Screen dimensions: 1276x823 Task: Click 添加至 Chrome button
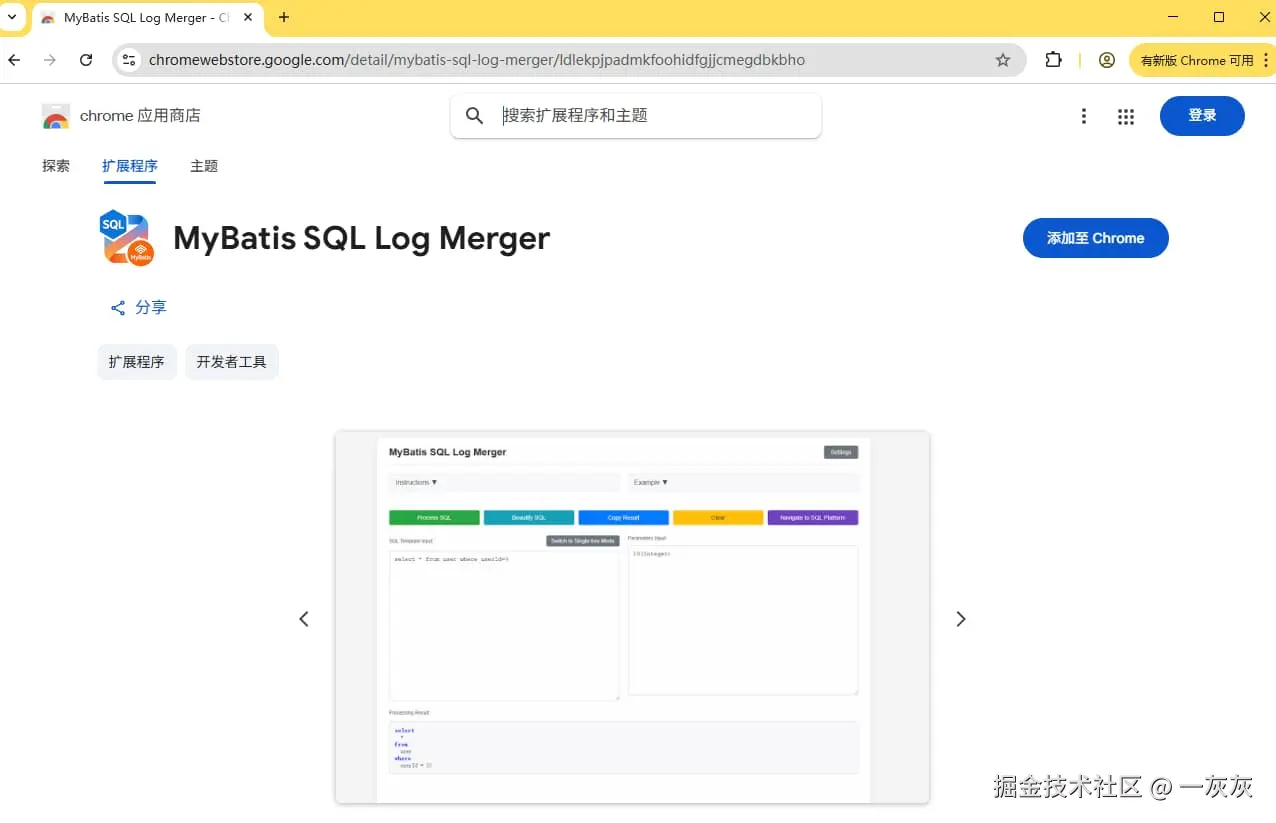(1095, 238)
